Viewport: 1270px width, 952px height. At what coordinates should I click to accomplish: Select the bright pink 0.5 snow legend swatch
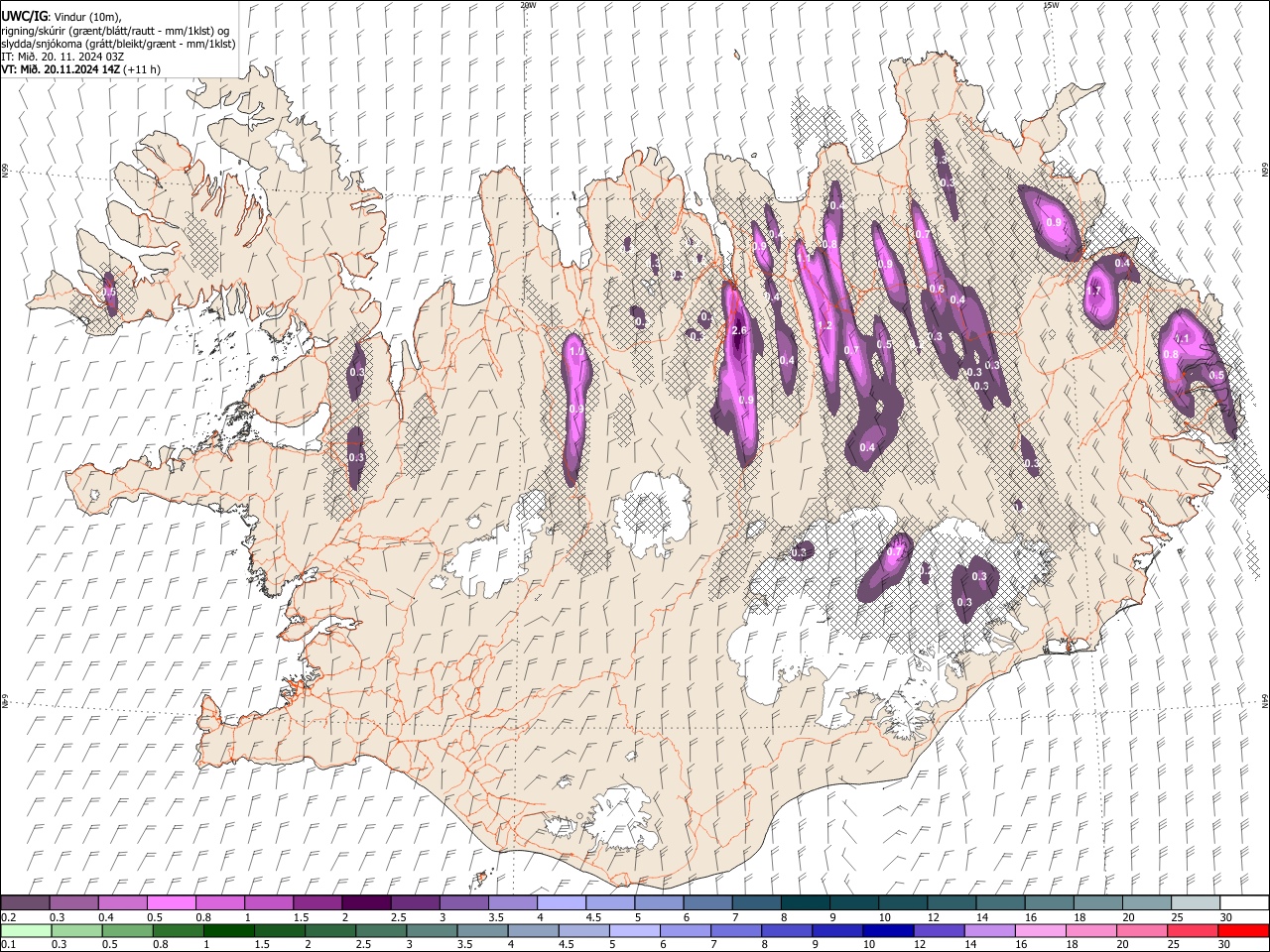tap(171, 903)
